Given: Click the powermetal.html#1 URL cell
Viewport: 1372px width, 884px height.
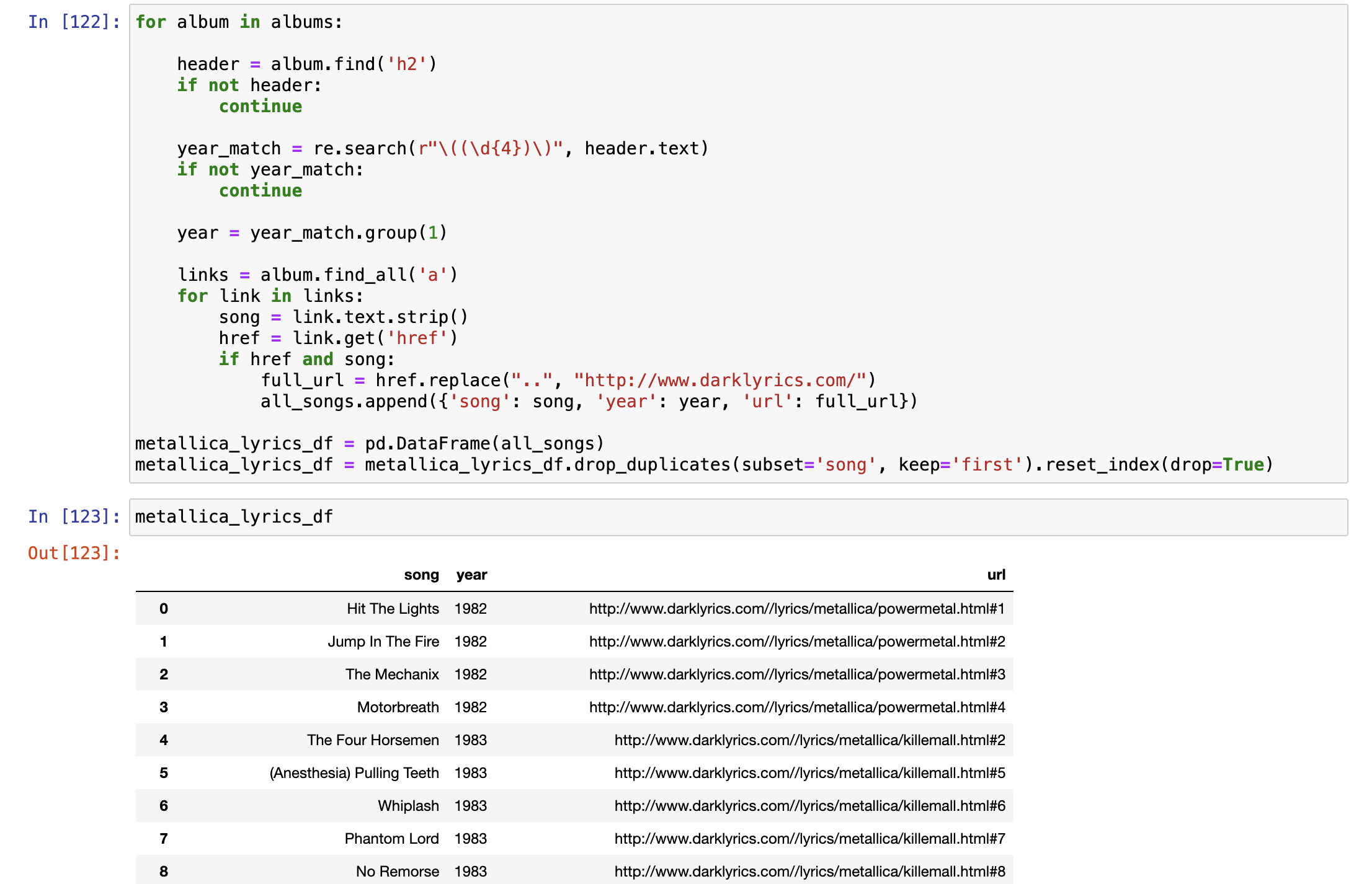Looking at the screenshot, I should (x=797, y=609).
